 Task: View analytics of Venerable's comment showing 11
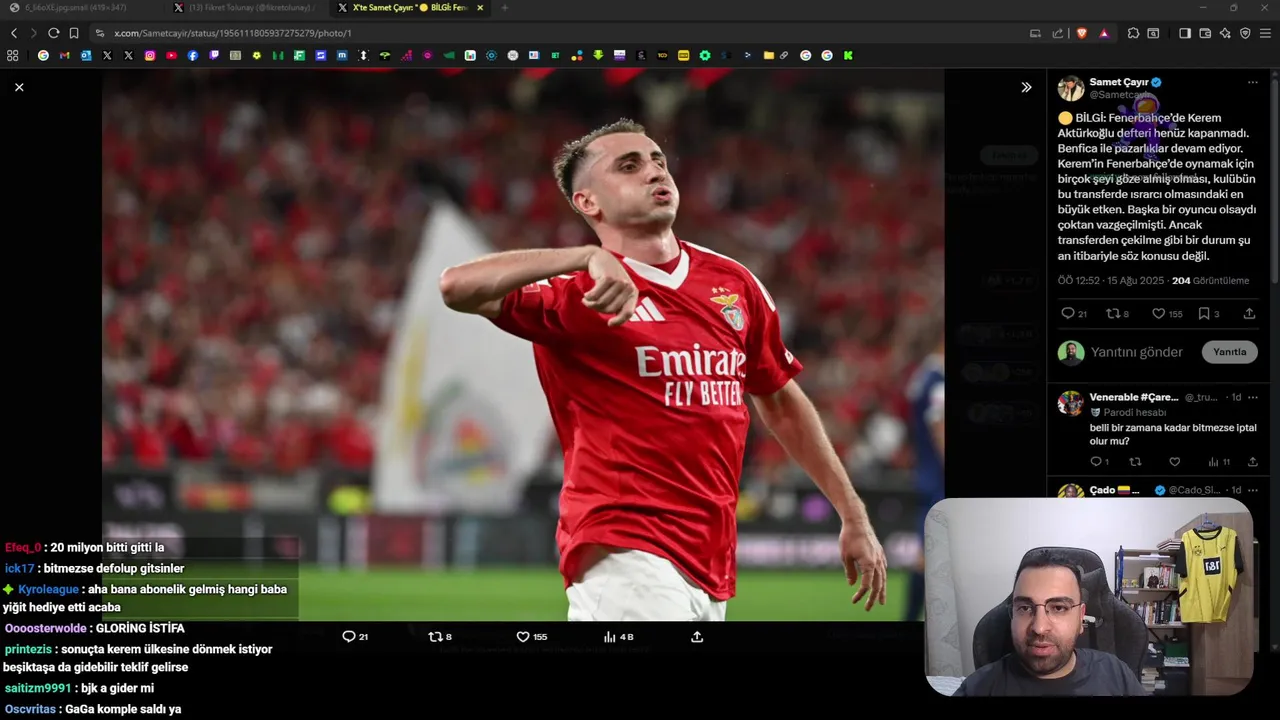click(1219, 461)
